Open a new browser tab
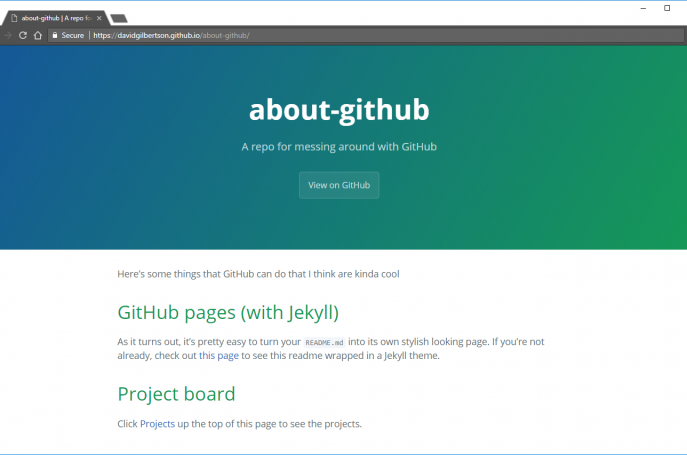Image resolution: width=687 pixels, height=455 pixels. [x=119, y=18]
